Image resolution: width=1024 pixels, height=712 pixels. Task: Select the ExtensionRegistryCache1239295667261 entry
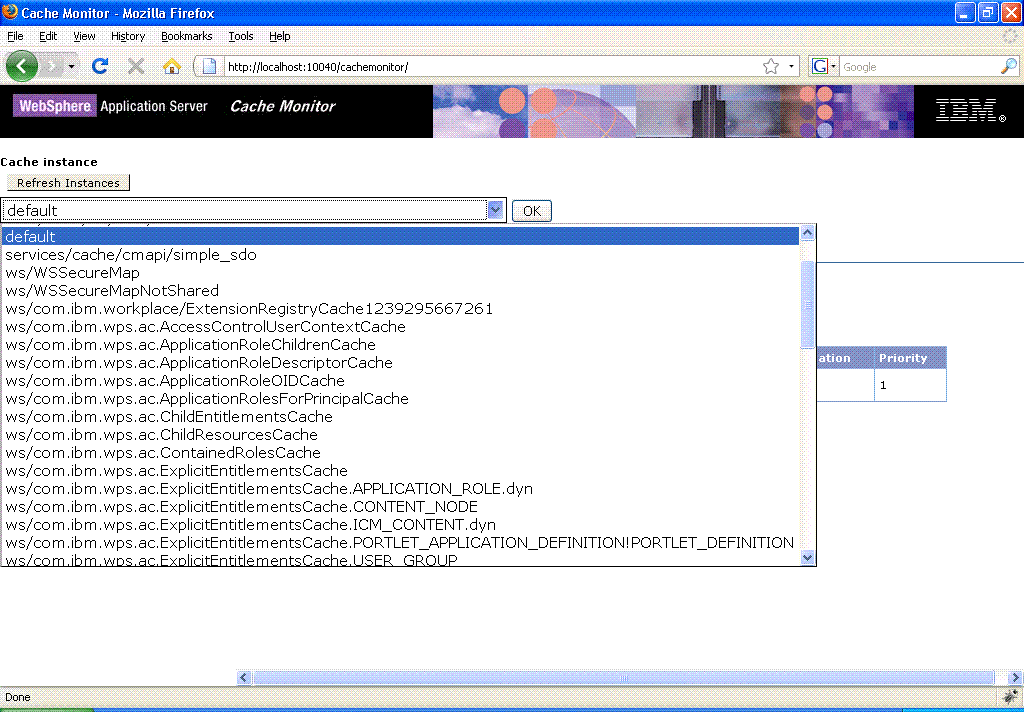pyautogui.click(x=400, y=308)
